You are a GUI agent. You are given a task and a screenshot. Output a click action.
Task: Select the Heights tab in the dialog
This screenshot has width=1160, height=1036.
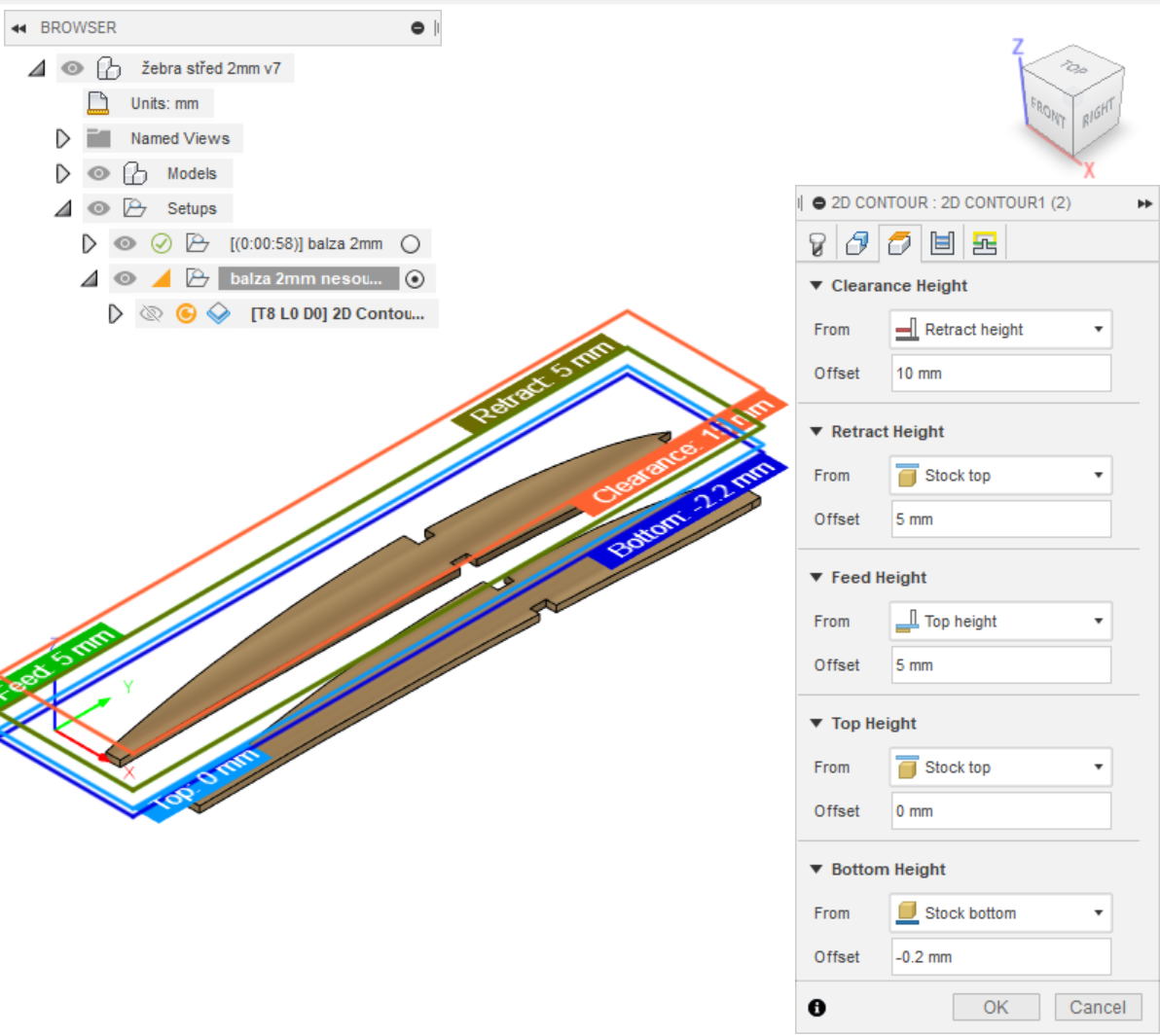[899, 243]
